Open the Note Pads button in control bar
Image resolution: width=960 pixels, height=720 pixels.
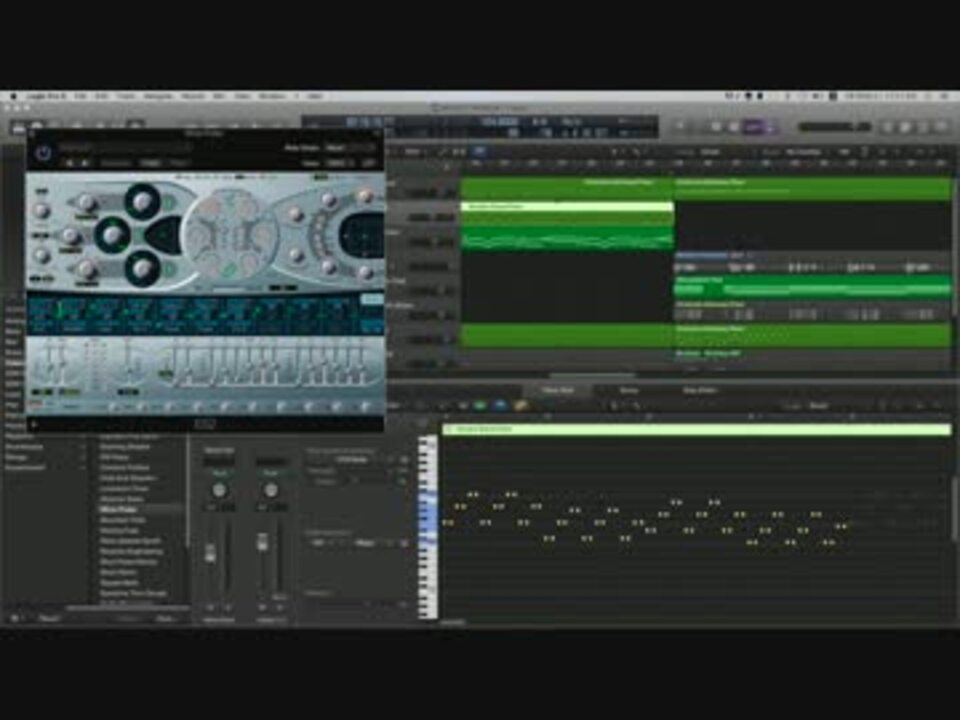906,127
